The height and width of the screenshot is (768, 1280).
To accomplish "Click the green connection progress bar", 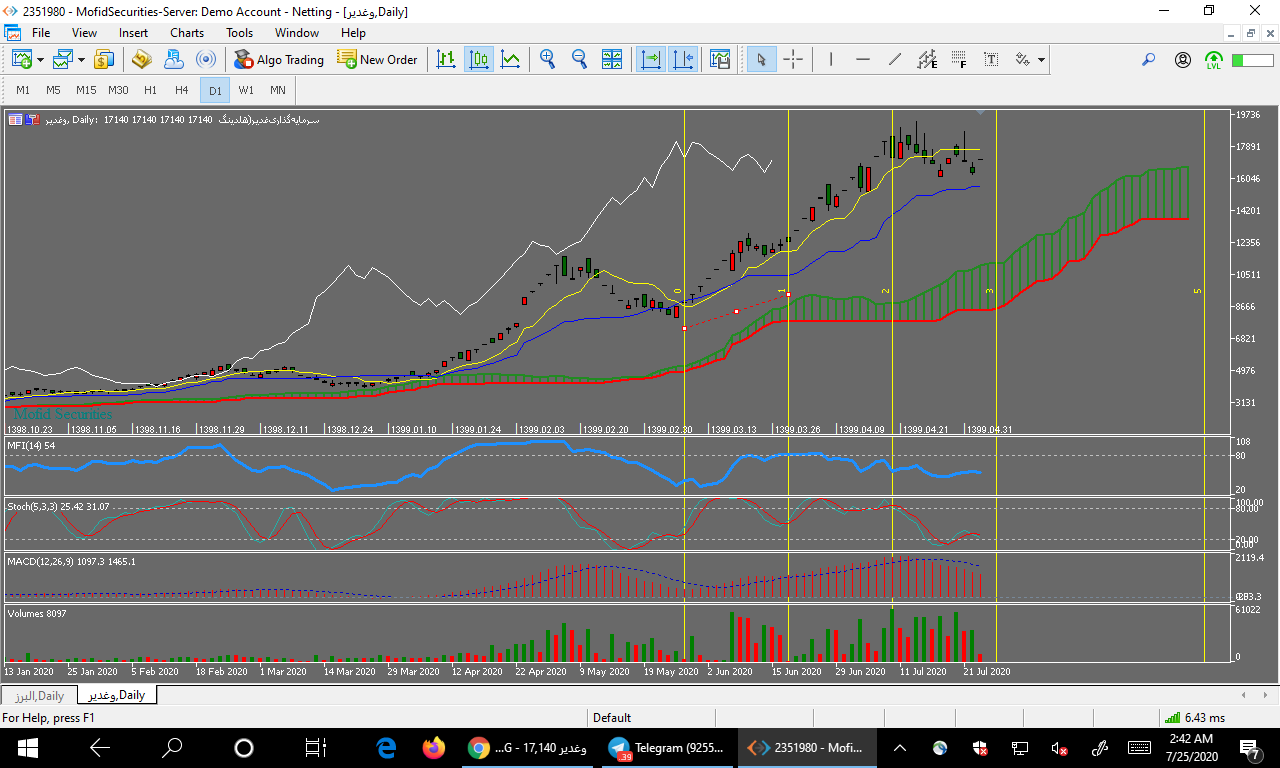I will [1252, 60].
